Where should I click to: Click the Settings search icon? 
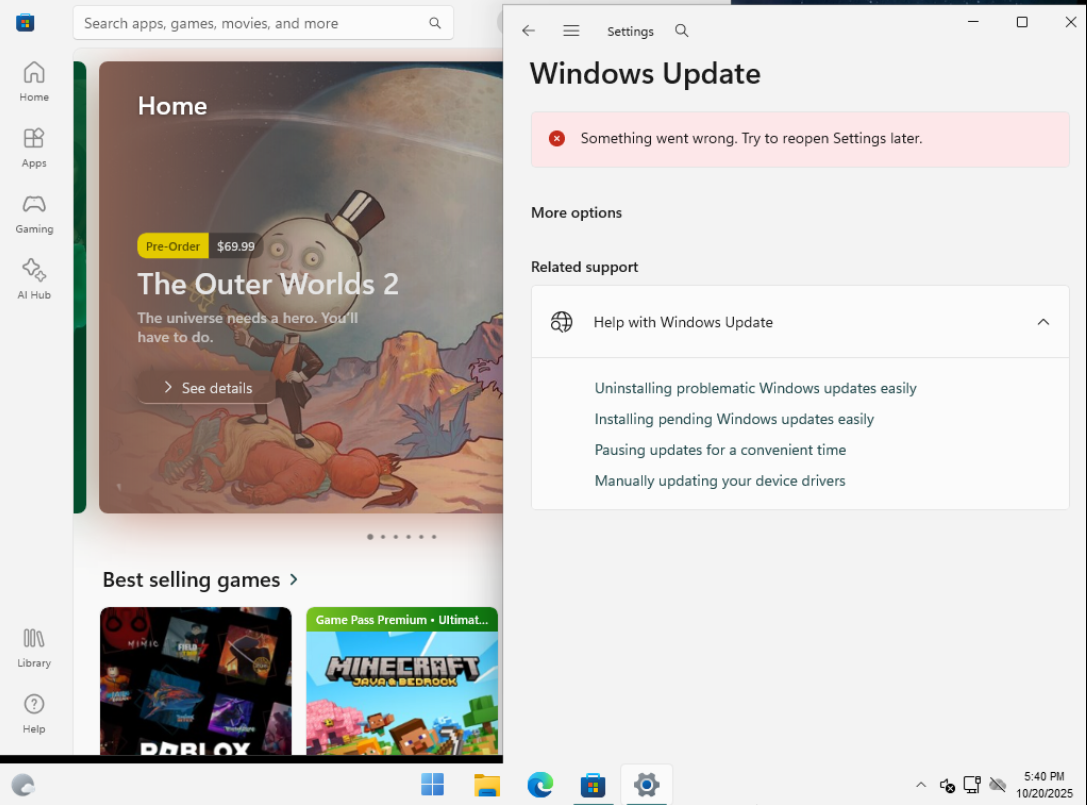(x=681, y=31)
